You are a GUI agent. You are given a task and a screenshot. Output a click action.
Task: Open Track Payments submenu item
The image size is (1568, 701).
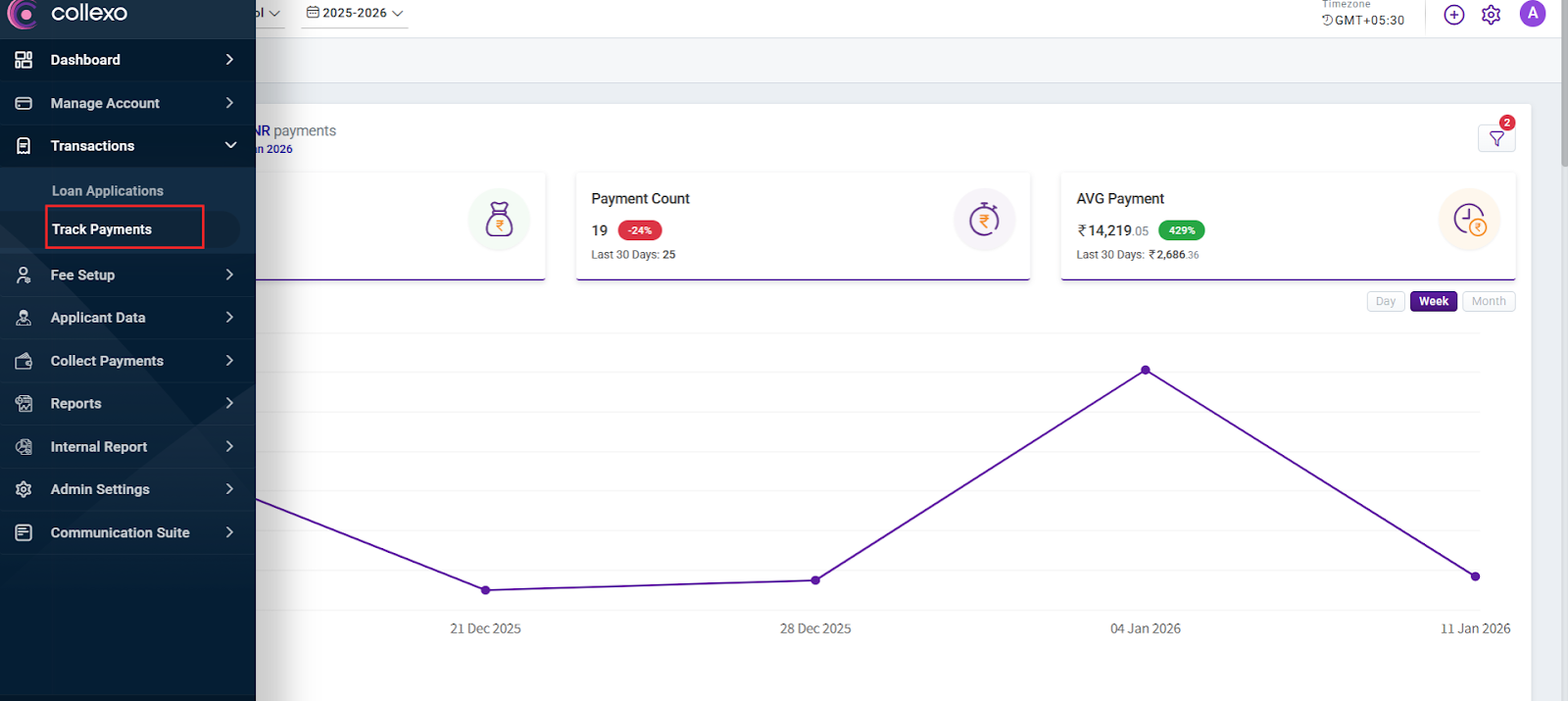click(102, 229)
